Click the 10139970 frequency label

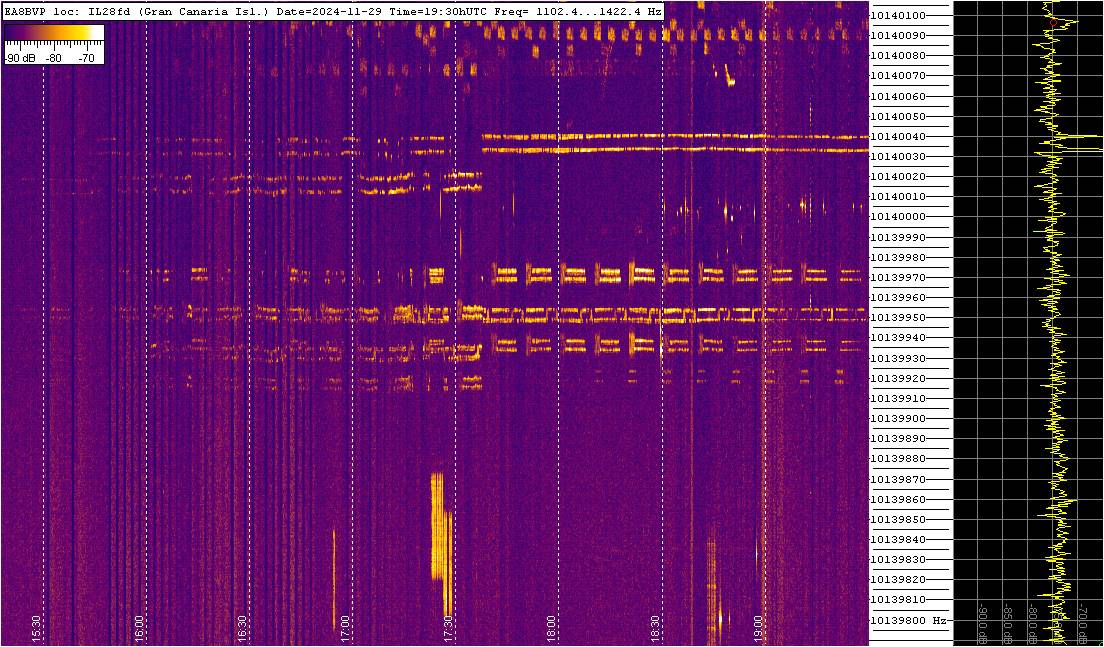pos(898,277)
